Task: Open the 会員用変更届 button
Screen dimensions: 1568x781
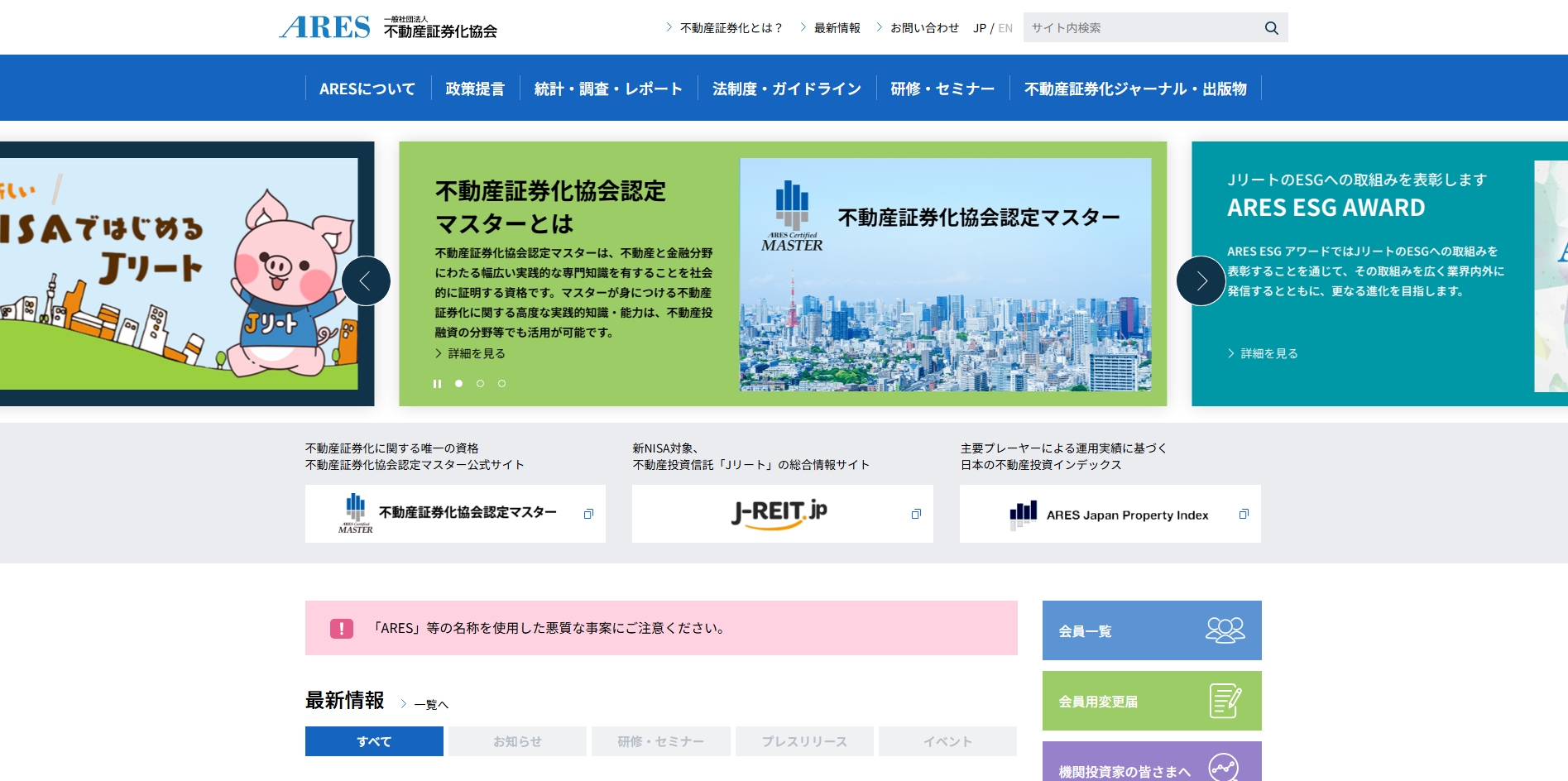Action: click(1152, 701)
